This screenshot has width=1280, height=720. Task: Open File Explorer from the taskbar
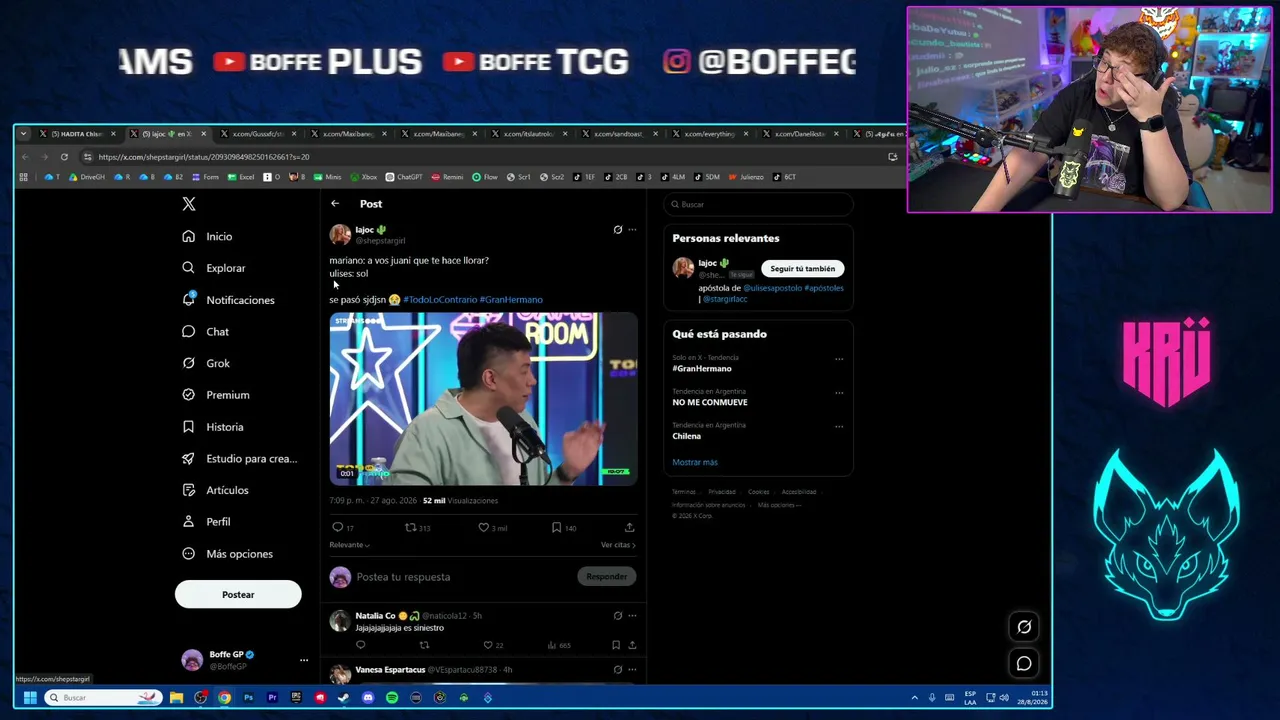176,698
